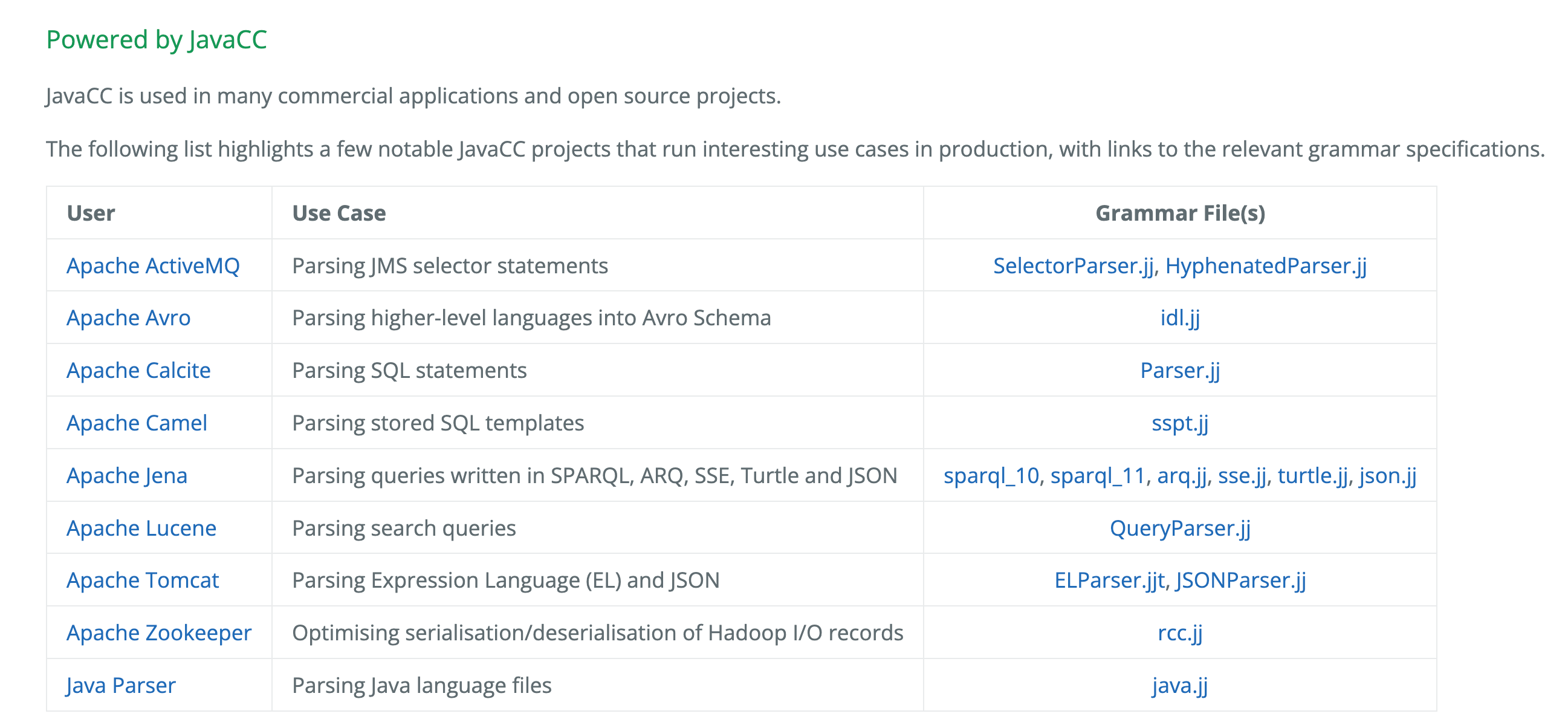Image resolution: width=1568 pixels, height=728 pixels.
Task: Follow the Apache Calcite link
Action: tap(138, 371)
